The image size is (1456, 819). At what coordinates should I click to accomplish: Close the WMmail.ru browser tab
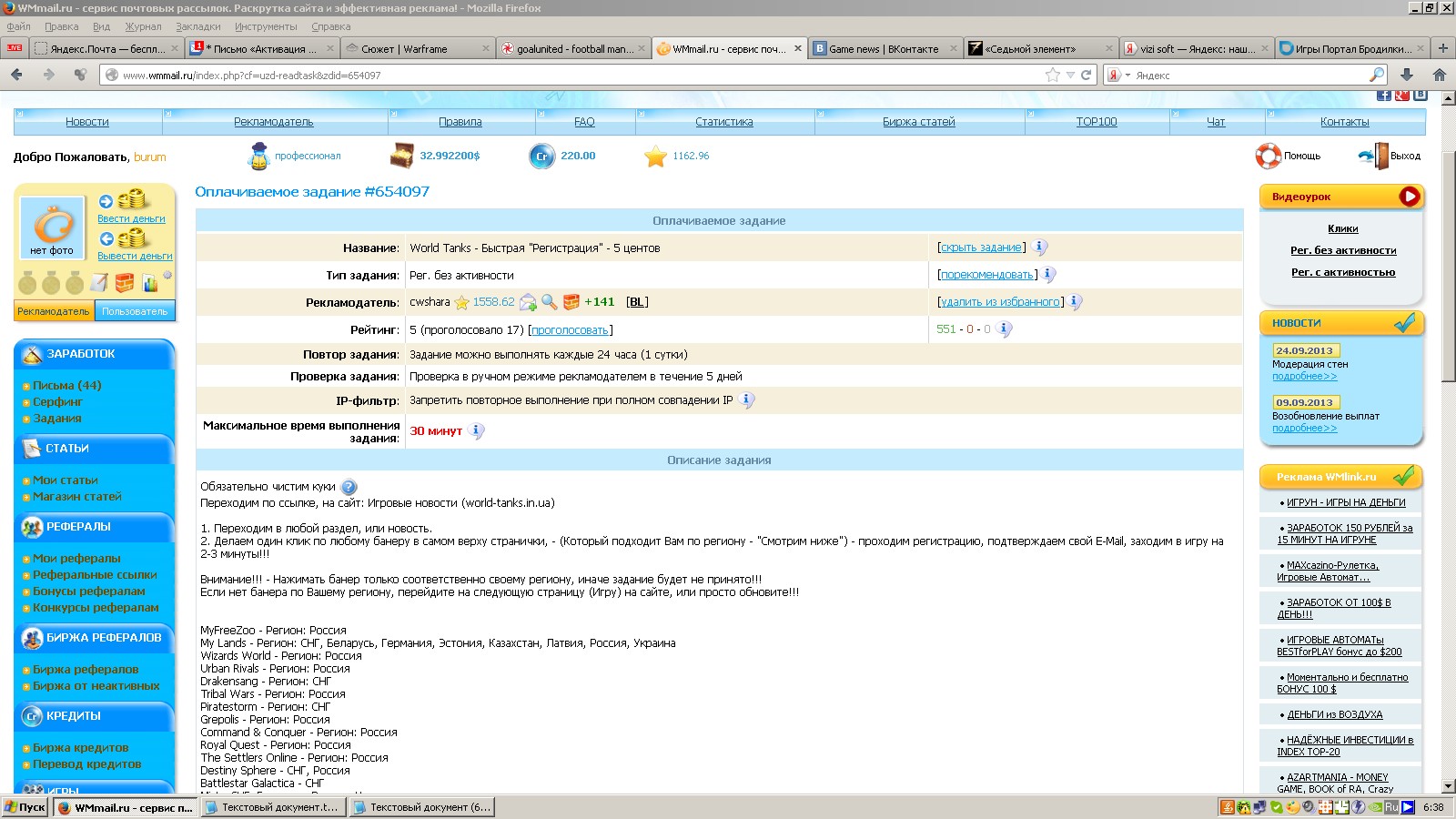[x=798, y=48]
